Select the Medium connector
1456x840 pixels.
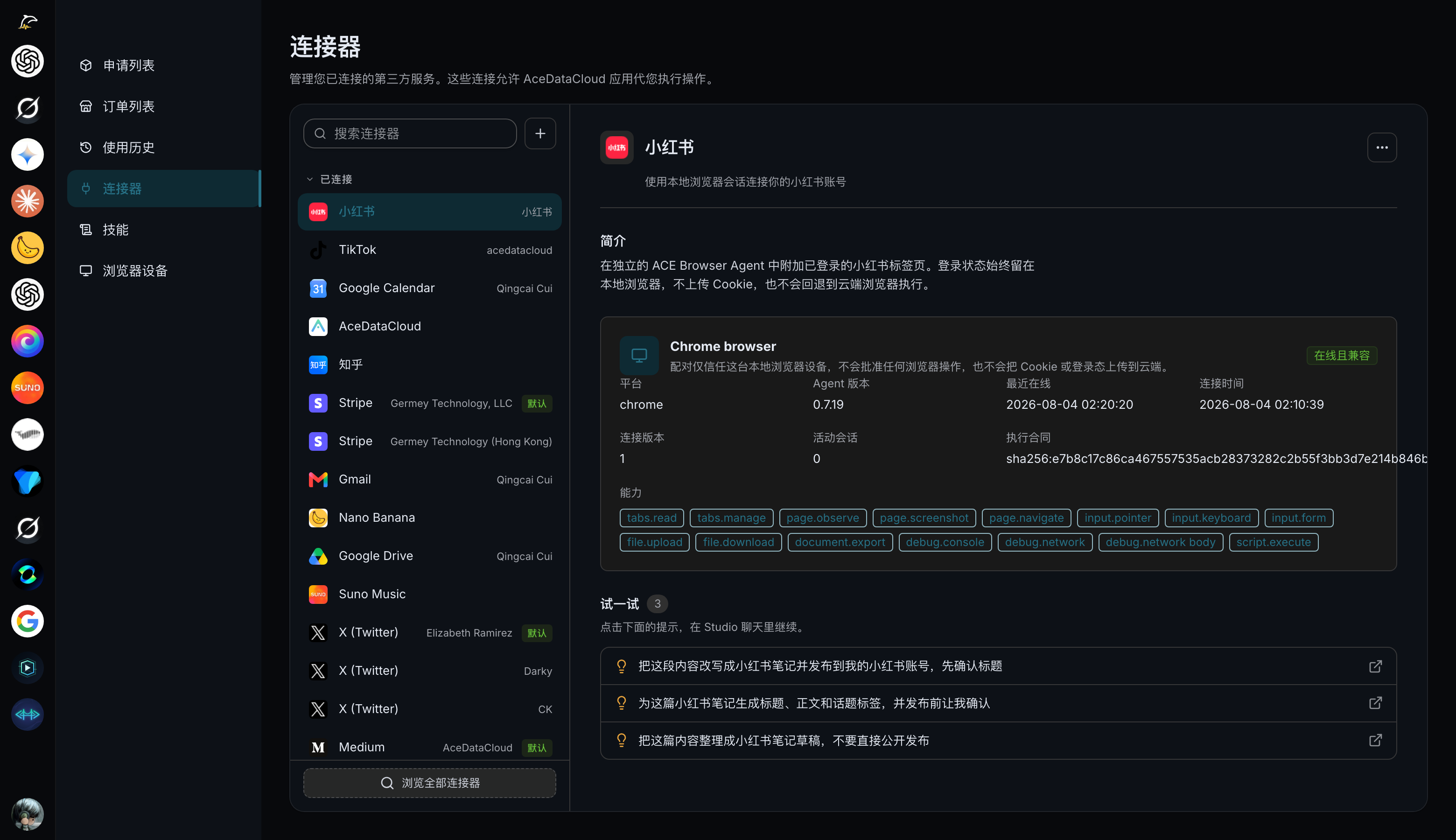tap(430, 747)
